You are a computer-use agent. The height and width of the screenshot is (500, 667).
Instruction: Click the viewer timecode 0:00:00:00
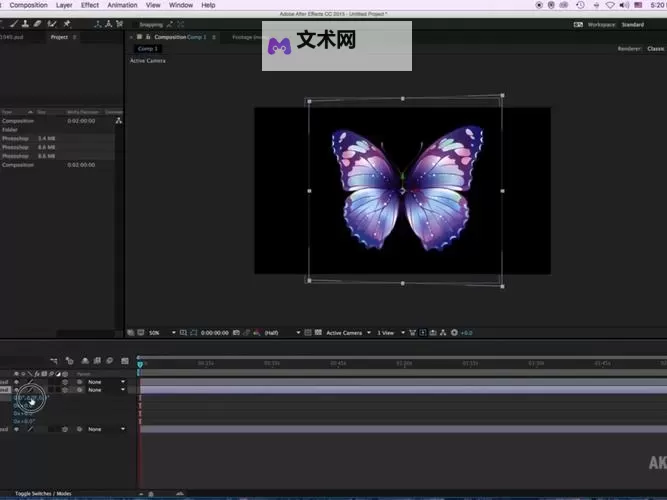pos(214,333)
